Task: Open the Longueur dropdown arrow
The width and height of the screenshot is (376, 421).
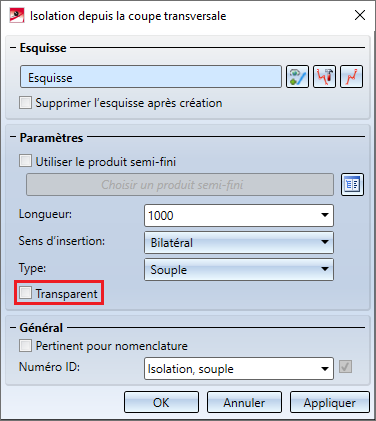Action: (325, 215)
